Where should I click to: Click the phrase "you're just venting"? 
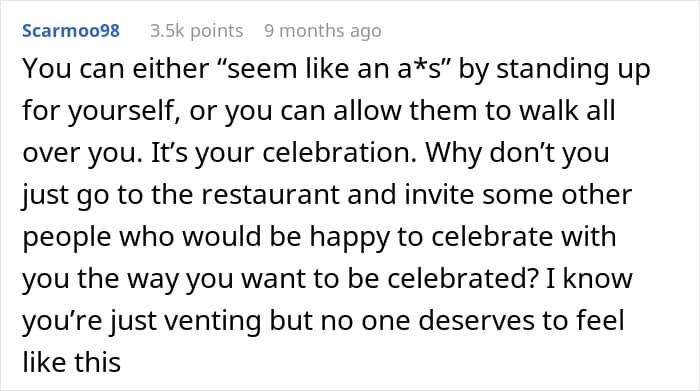[x=142, y=321]
